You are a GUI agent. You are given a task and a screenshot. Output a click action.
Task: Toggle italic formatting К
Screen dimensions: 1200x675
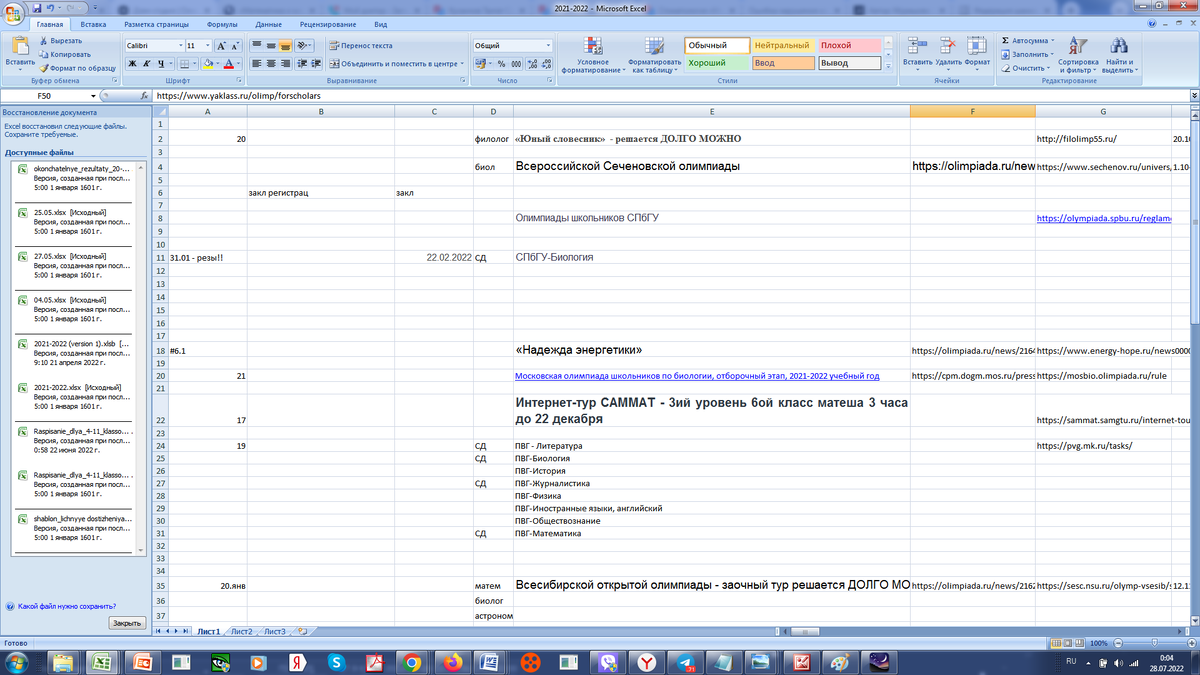click(x=145, y=63)
